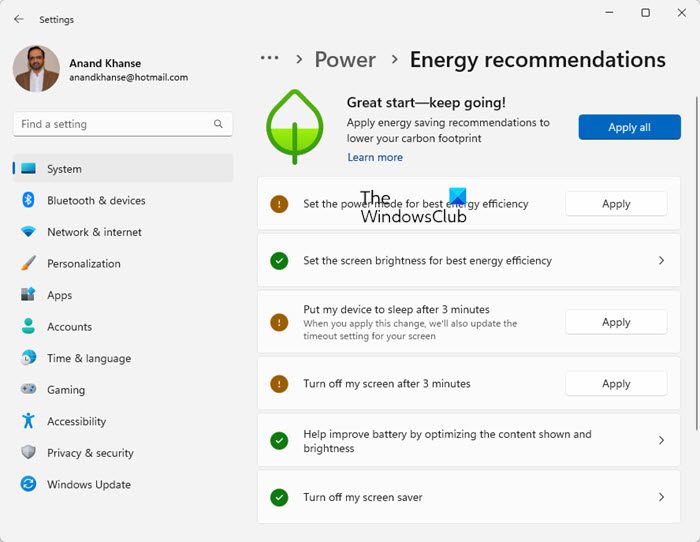Click the Apply all button

629,127
